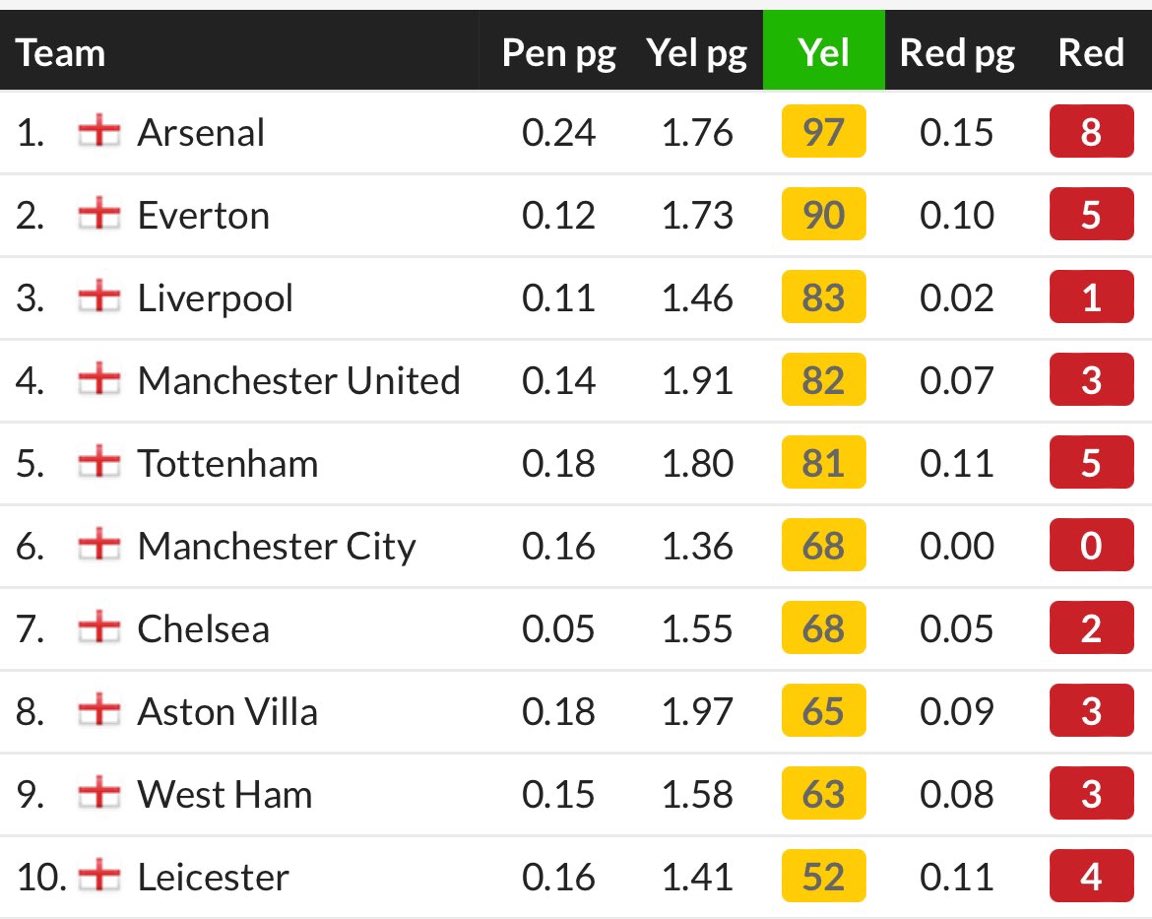Screen dimensions: 1152x919
Task: Click the flag icon next to Tottenham
Action: coord(98,463)
